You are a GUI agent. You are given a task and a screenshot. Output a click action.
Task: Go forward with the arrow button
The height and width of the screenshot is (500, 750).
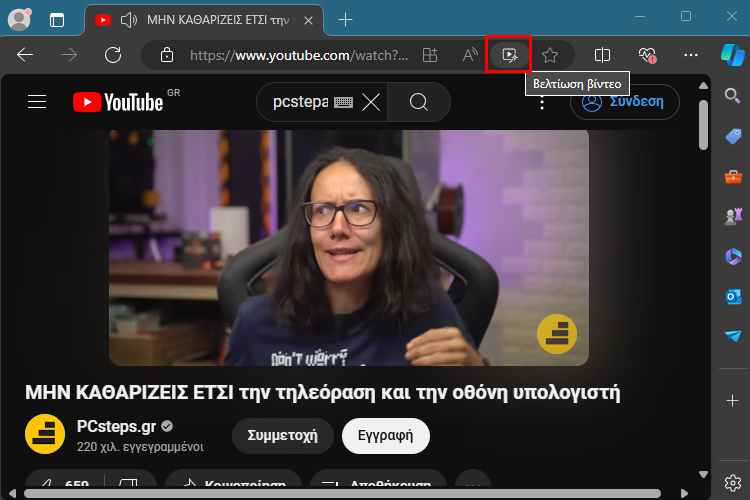coord(69,55)
